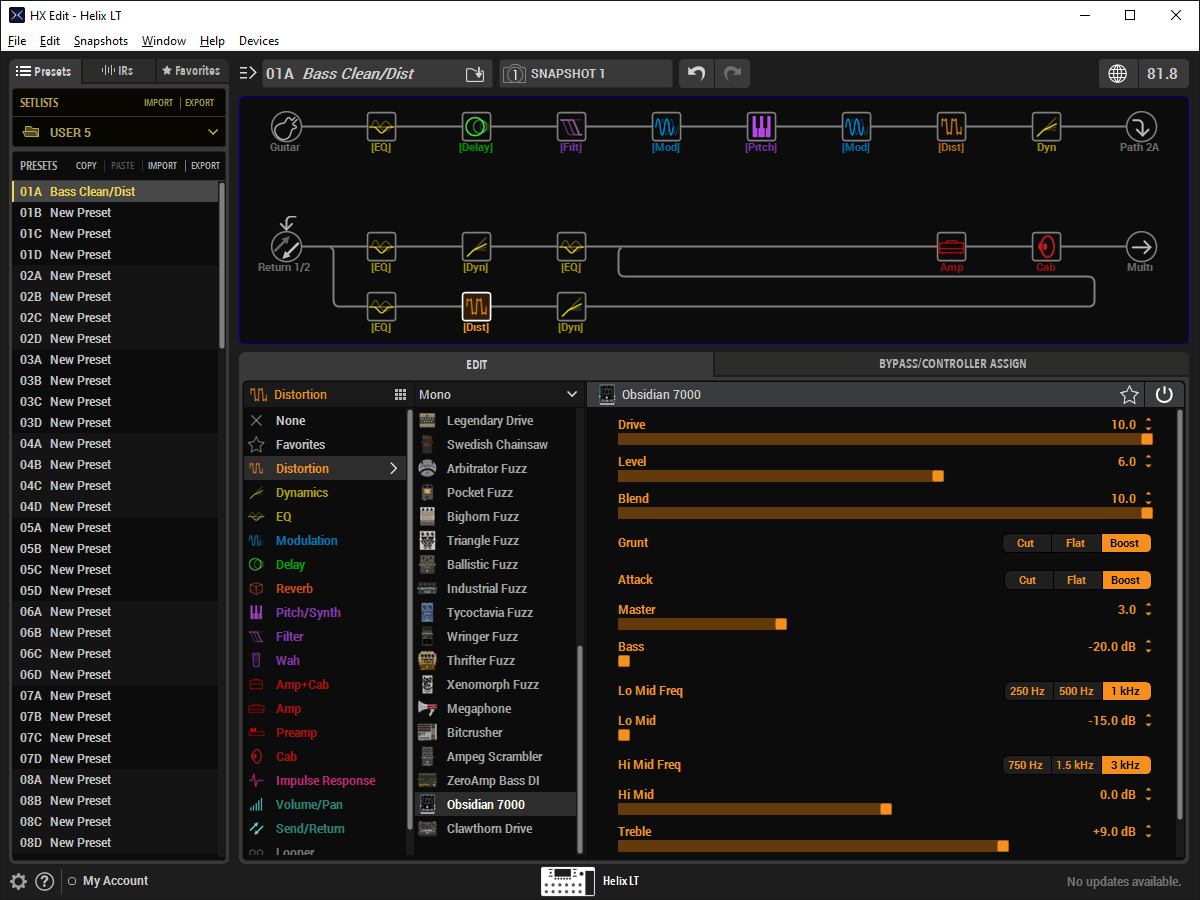Open the globe network icon

1118,74
